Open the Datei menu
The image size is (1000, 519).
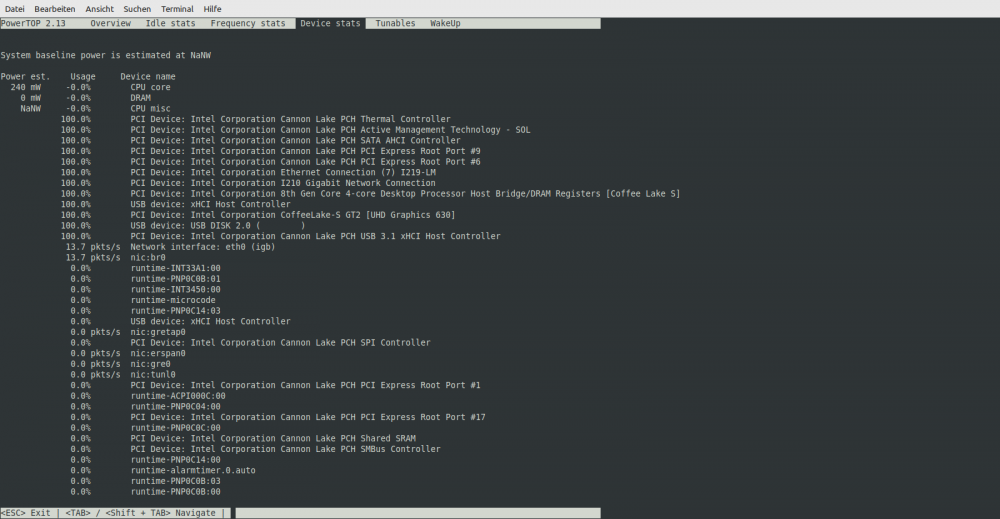pyautogui.click(x=15, y=9)
